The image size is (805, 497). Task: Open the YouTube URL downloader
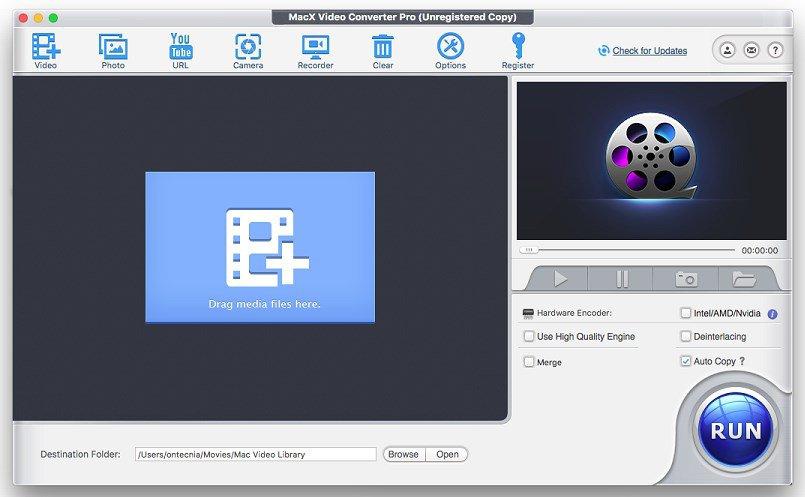point(181,50)
